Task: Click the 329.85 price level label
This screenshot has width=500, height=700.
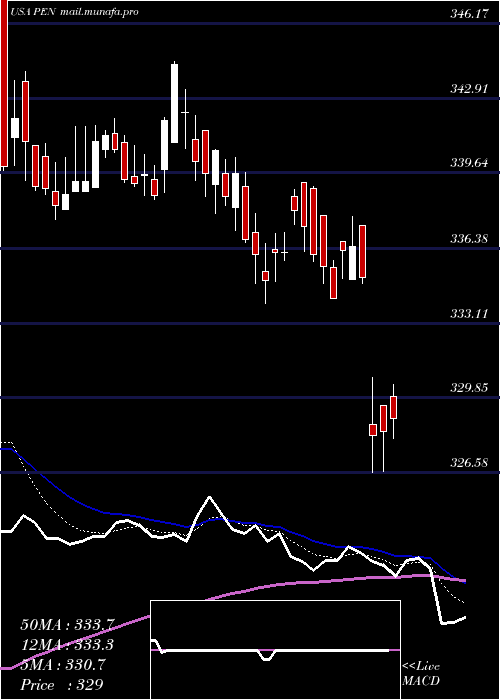Action: 468,388
